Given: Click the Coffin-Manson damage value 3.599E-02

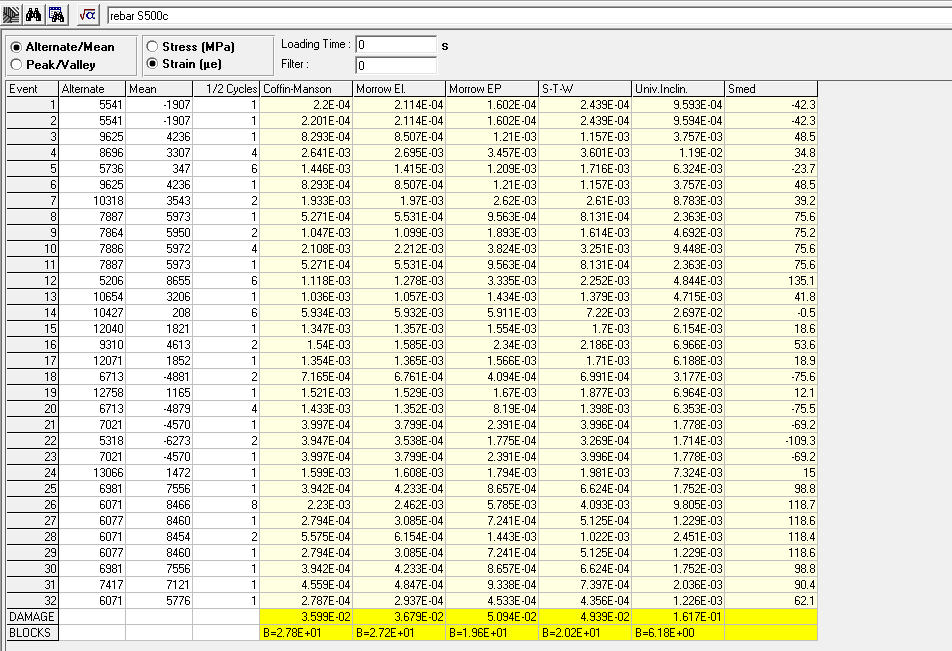Looking at the screenshot, I should 307,617.
